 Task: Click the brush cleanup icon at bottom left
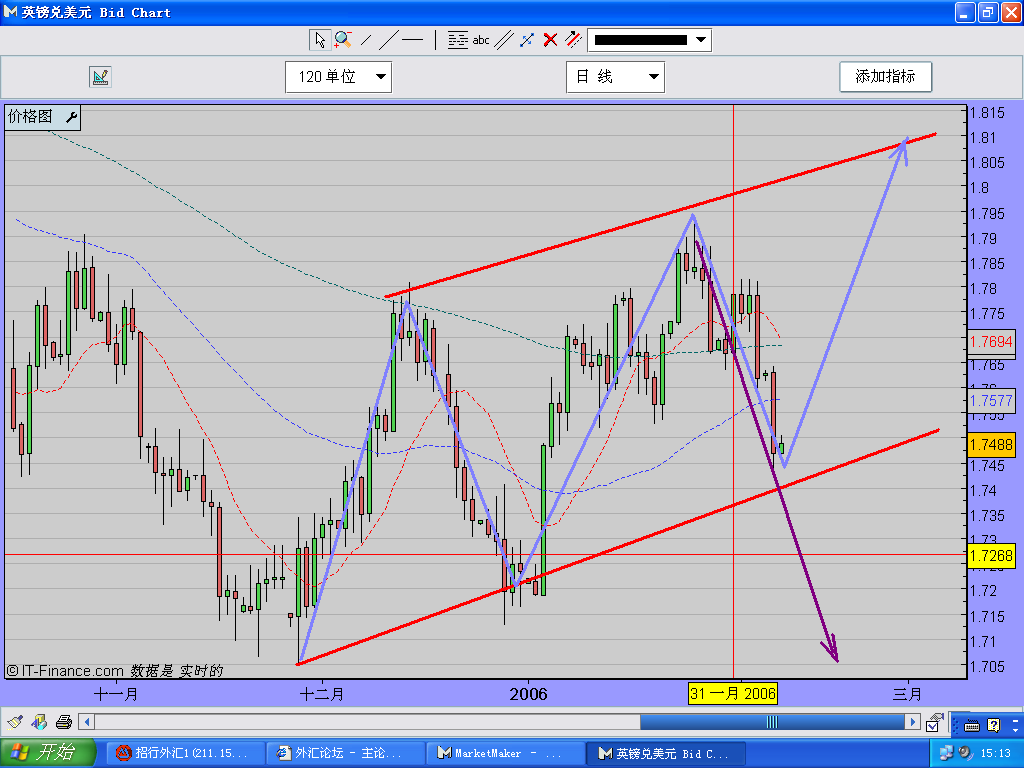[x=15, y=722]
